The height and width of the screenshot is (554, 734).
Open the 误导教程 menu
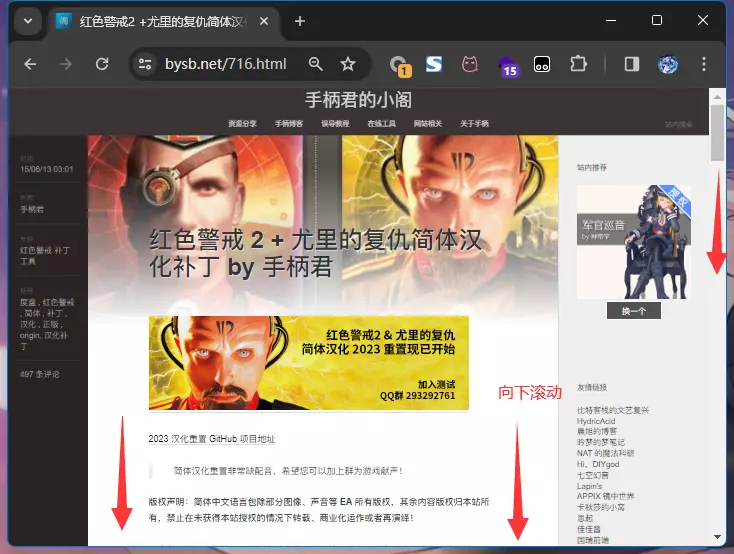335,124
